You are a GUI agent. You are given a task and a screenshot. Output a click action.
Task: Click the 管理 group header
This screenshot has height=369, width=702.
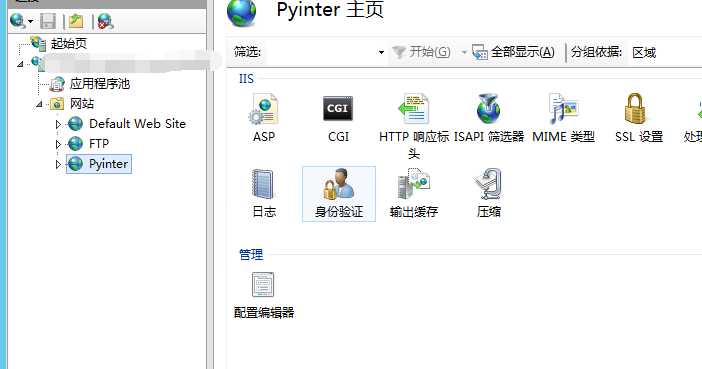point(251,255)
